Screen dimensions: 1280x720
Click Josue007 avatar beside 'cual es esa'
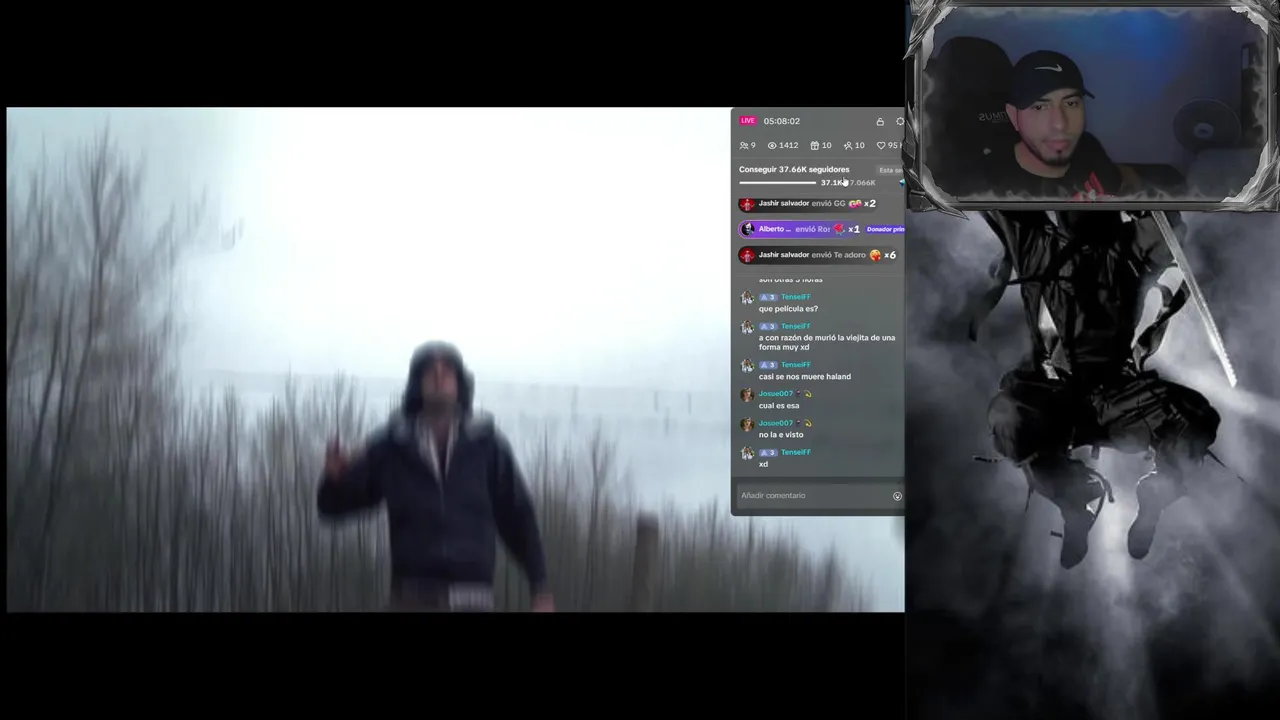pos(747,395)
